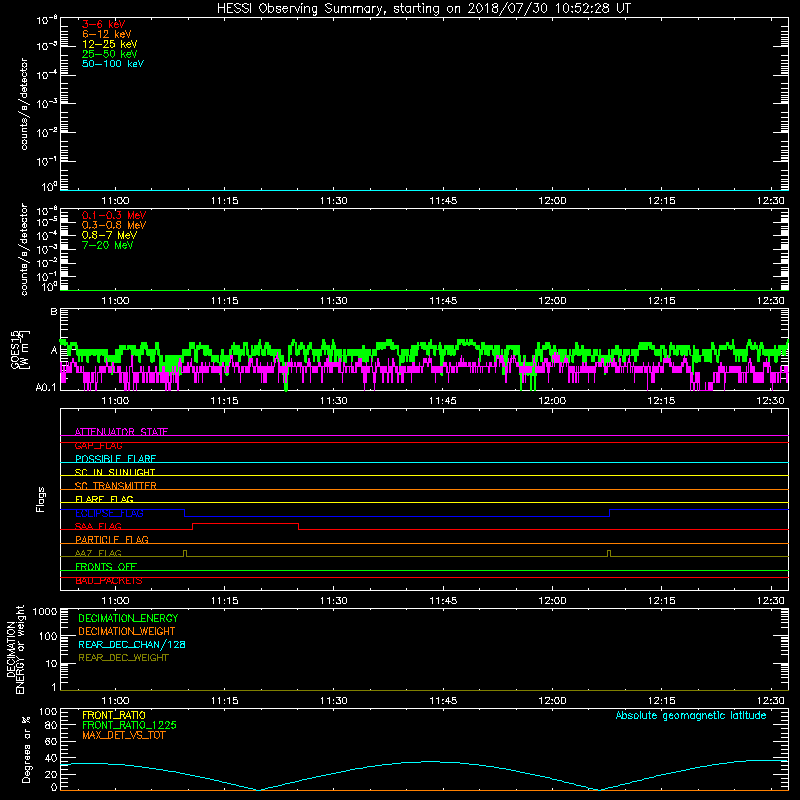Viewport: 800px width, 800px height.
Task: Click the REAR_DEC_WEIGHT legend entry
Action: [x=123, y=658]
